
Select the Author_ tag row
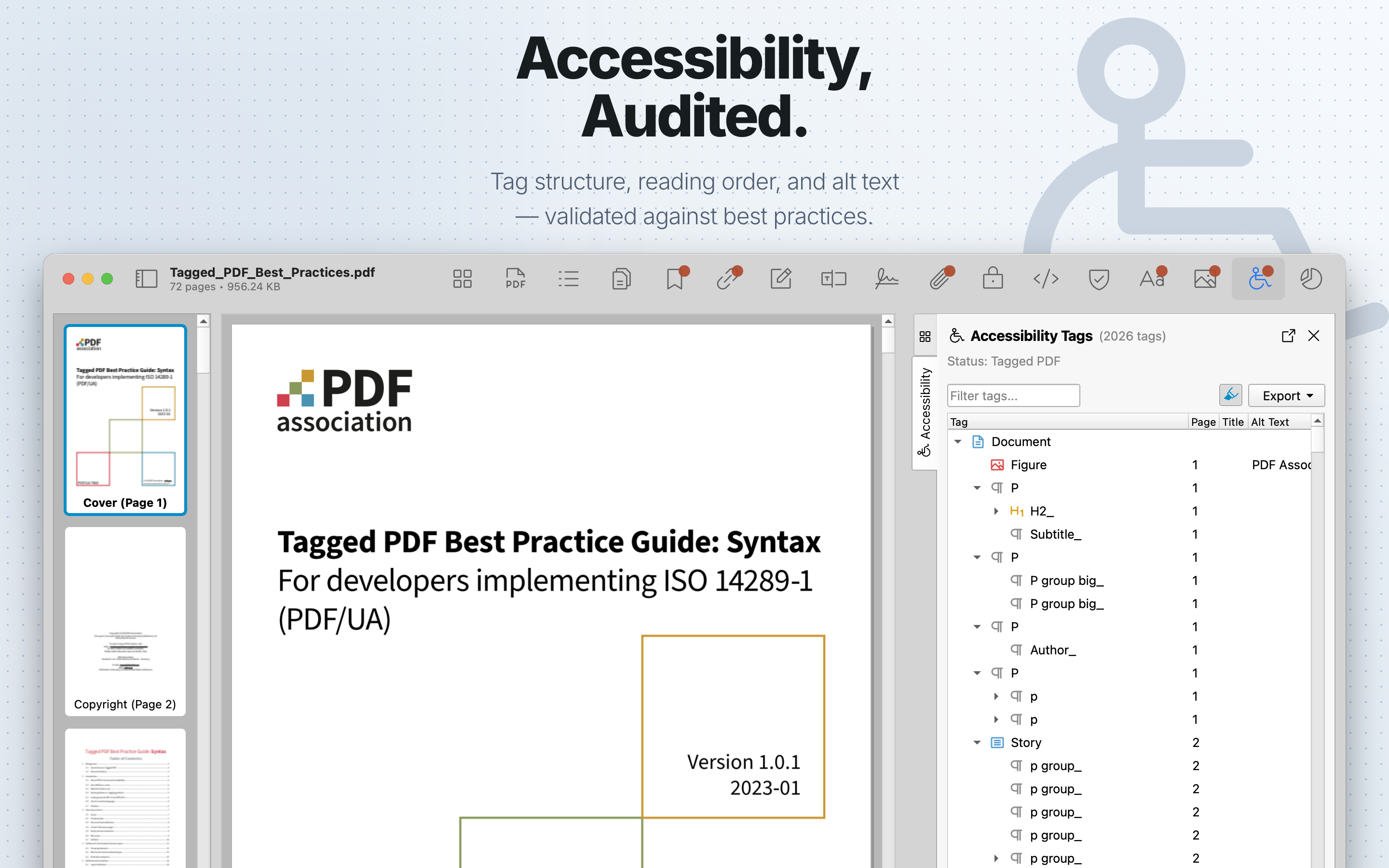pyautogui.click(x=1129, y=650)
